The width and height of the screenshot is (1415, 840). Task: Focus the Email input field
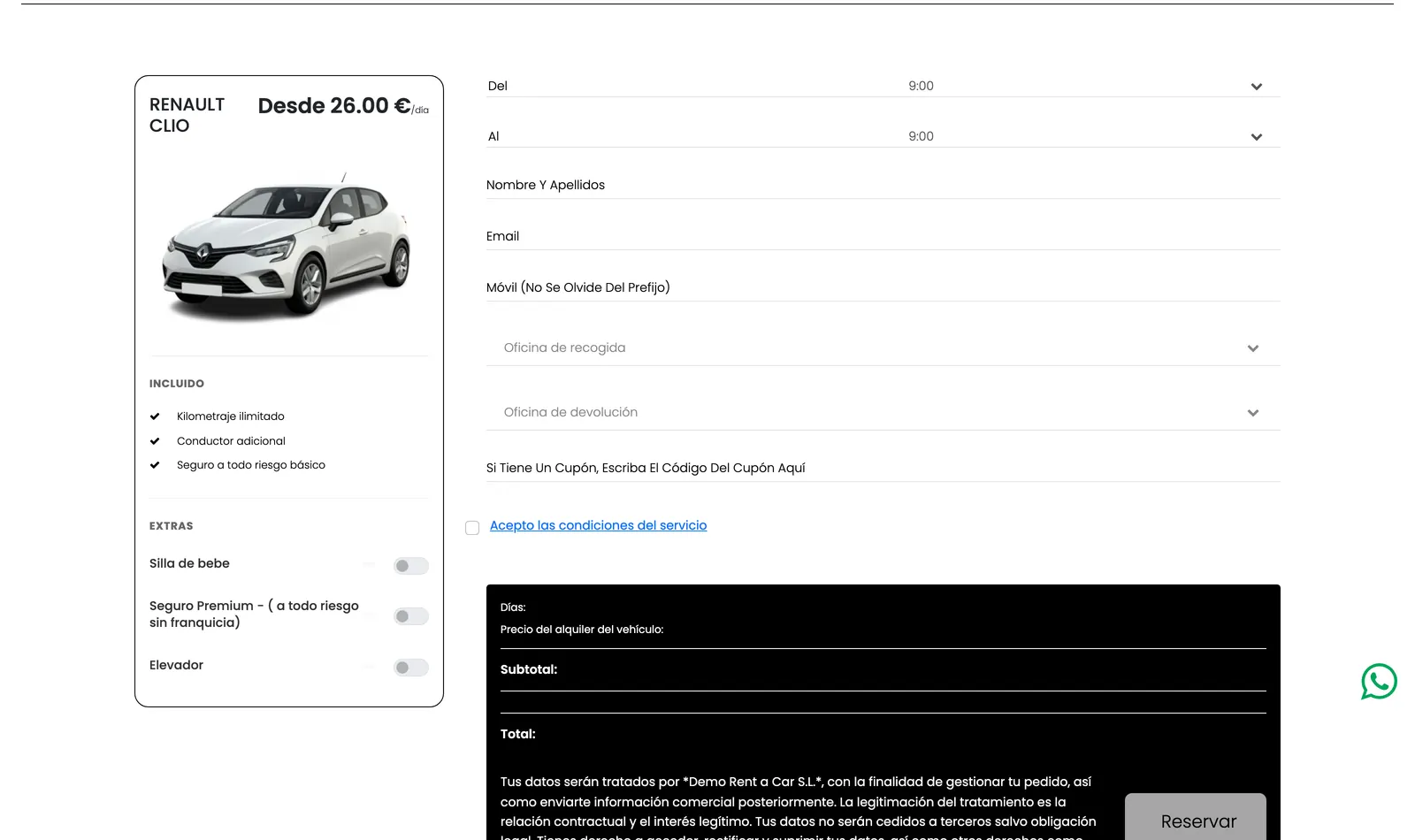pyautogui.click(x=883, y=236)
